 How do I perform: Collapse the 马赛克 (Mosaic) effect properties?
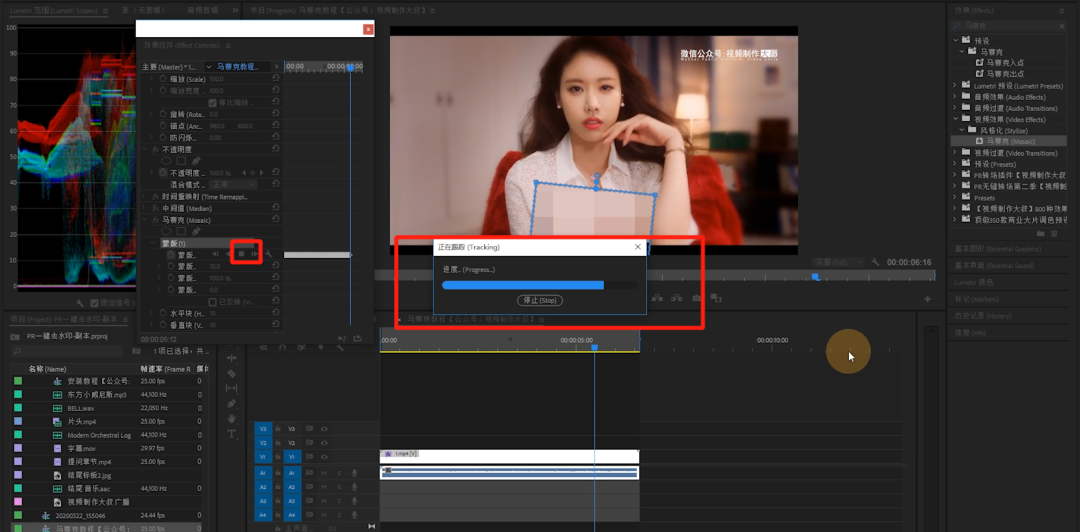pyautogui.click(x=146, y=220)
